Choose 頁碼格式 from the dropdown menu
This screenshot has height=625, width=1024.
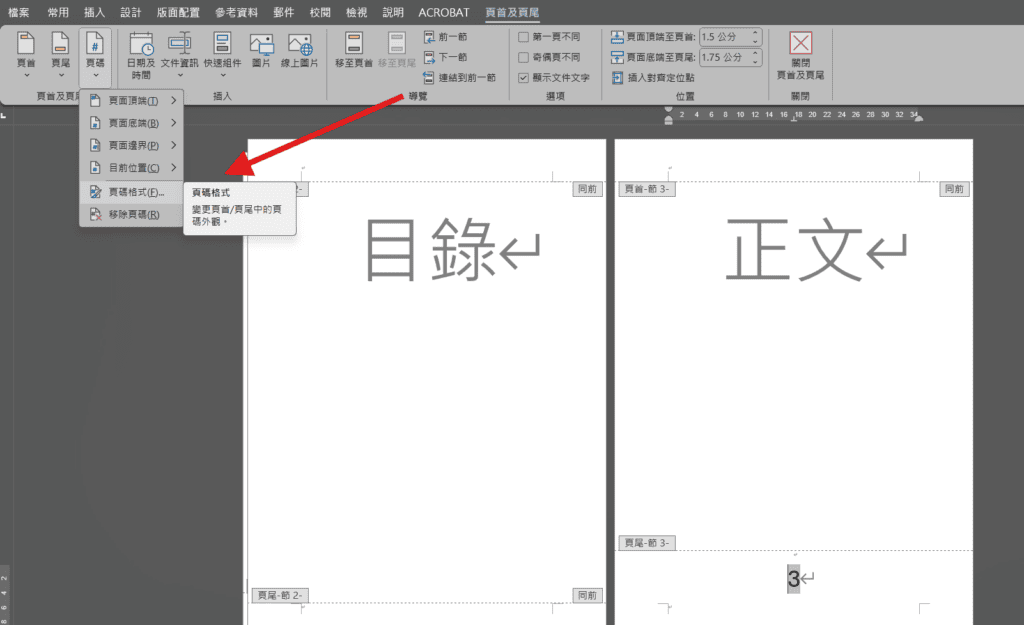point(133,192)
